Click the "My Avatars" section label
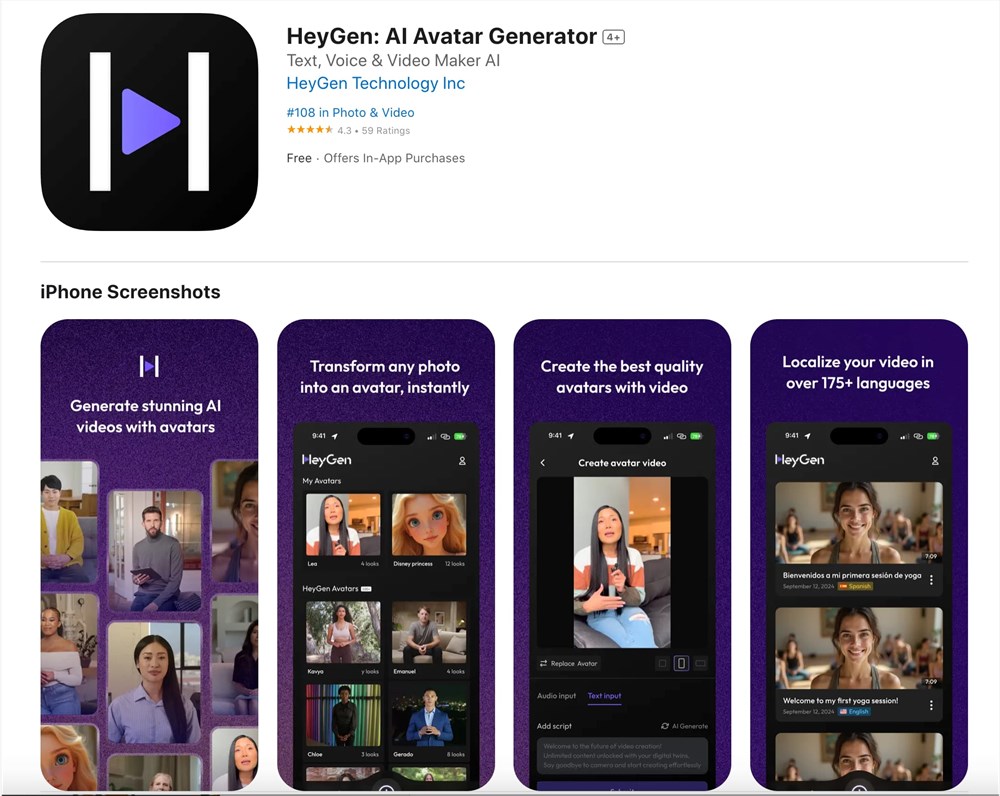 (321, 481)
